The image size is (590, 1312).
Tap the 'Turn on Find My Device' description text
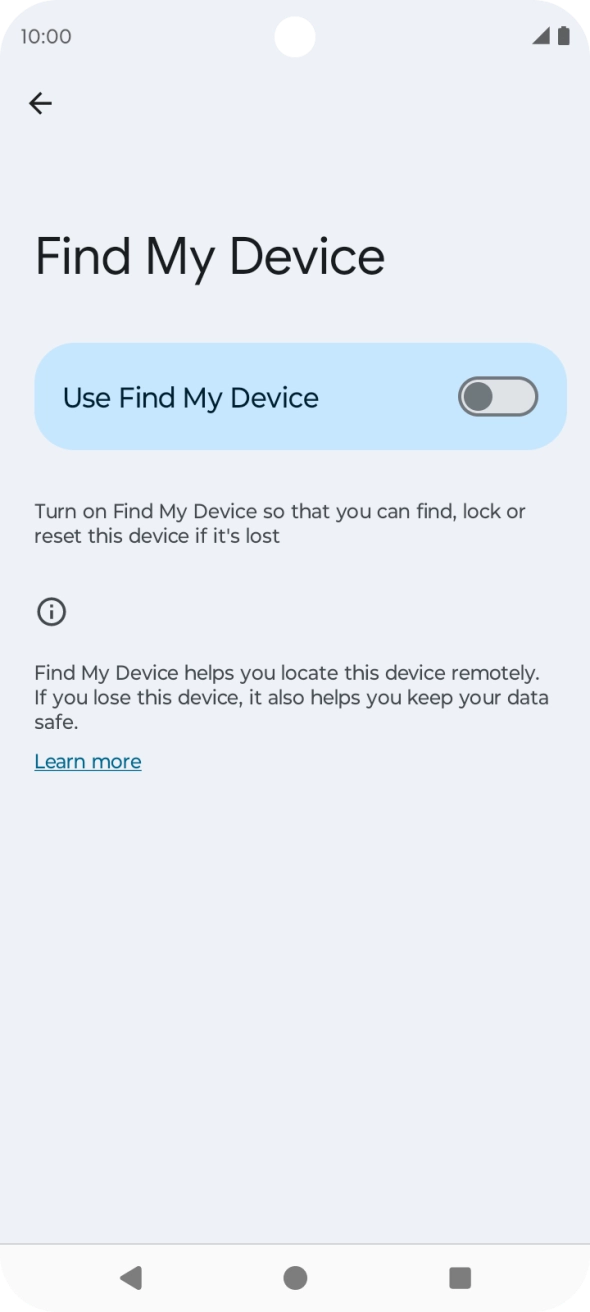[x=280, y=524]
